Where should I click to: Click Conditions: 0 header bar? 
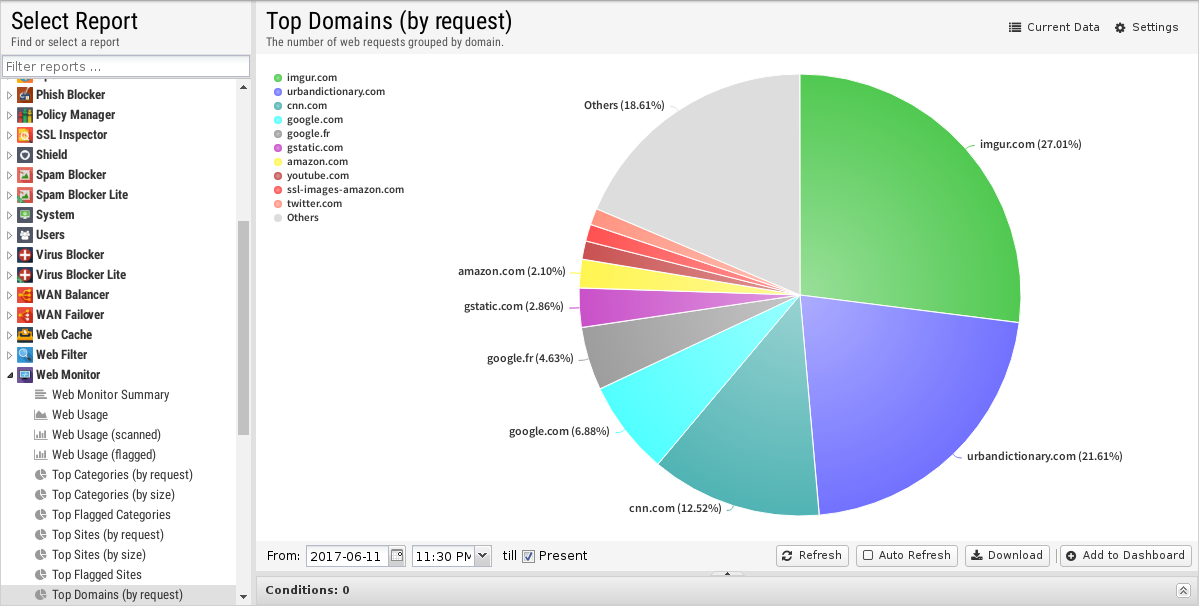(x=726, y=590)
